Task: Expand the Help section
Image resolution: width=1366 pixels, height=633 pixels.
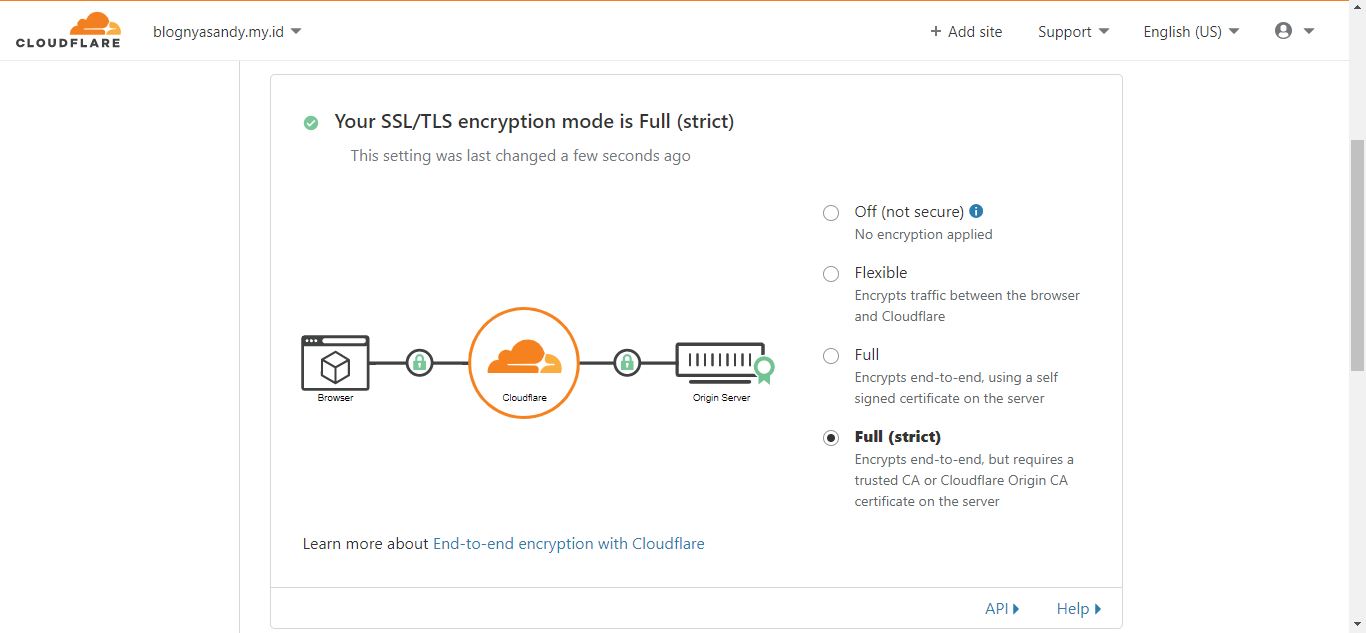Action: tap(1079, 608)
